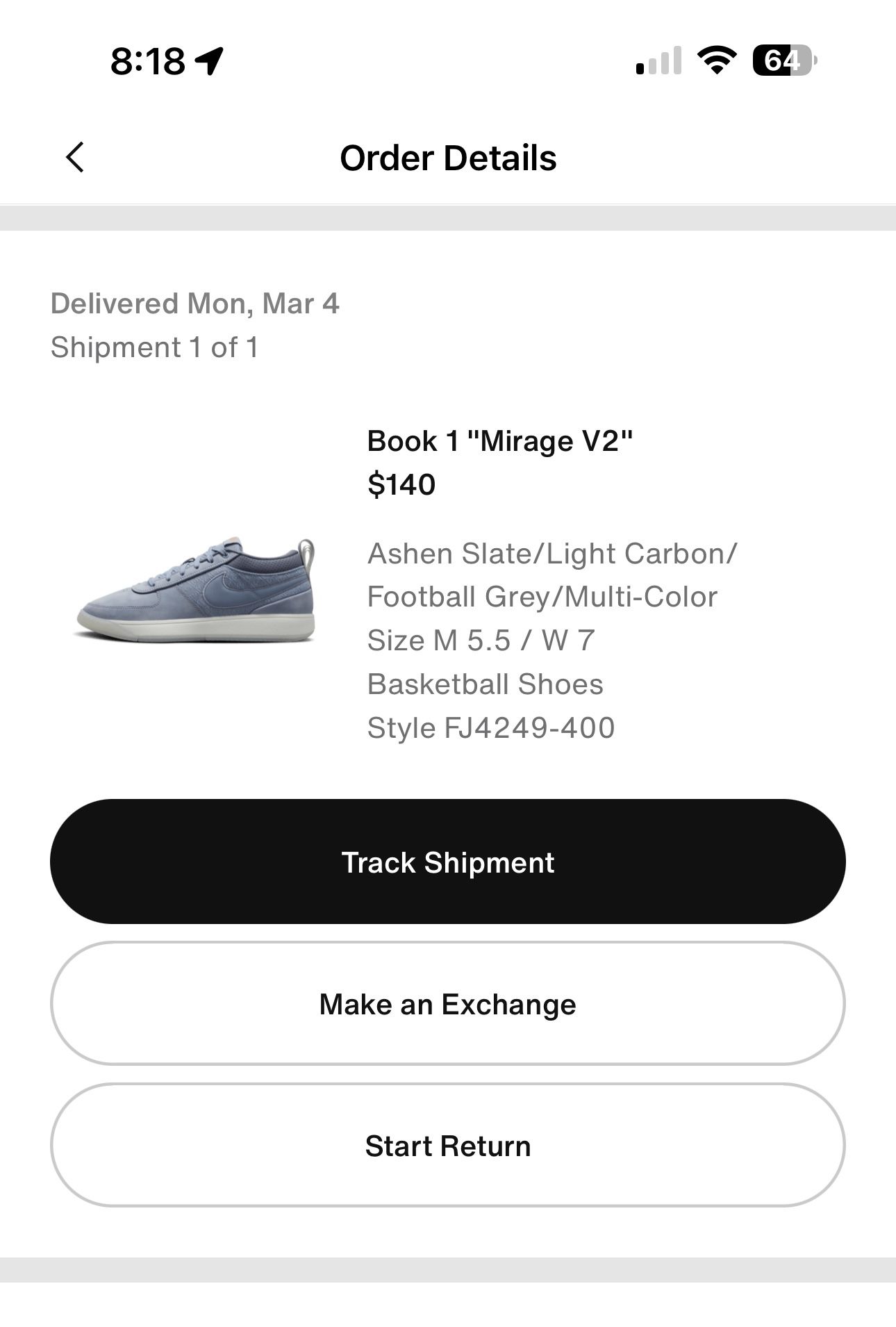896x1327 pixels.
Task: Tap the Delivered Mon, Mar 4 status
Action: [194, 304]
